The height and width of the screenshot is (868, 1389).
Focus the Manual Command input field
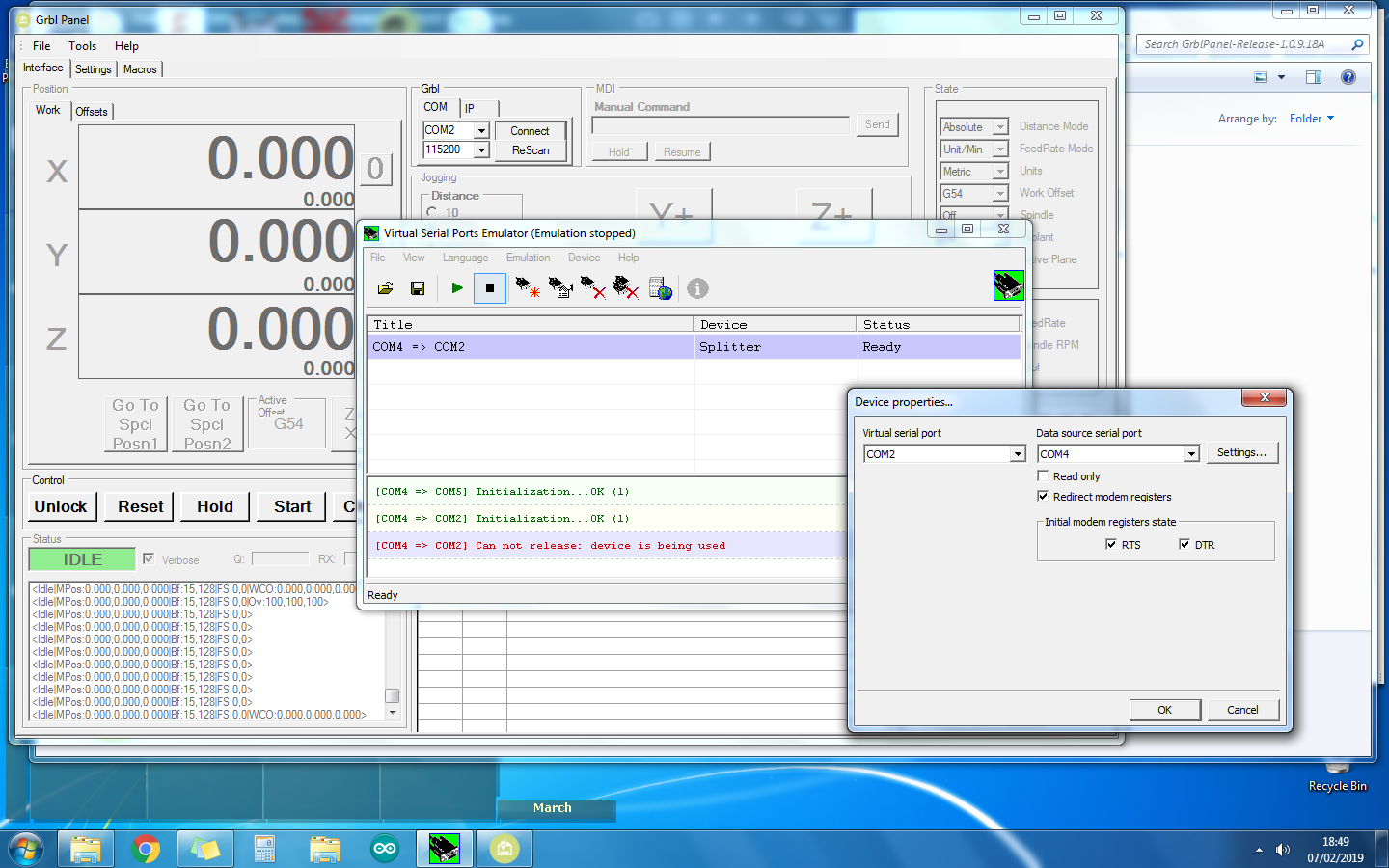721,125
